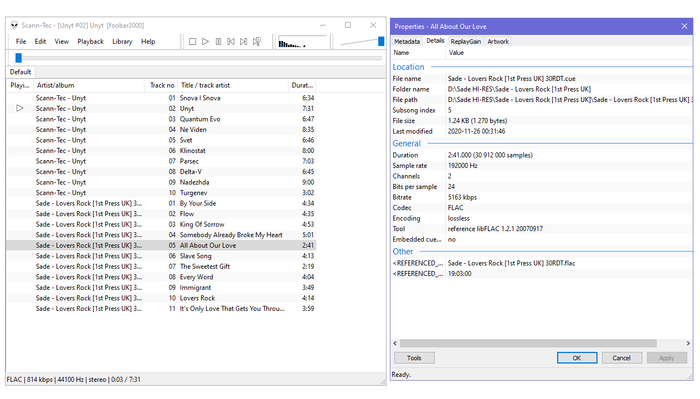Select track 01 Snova I Snova
Image resolution: width=700 pixels, height=399 pixels.
(x=161, y=98)
